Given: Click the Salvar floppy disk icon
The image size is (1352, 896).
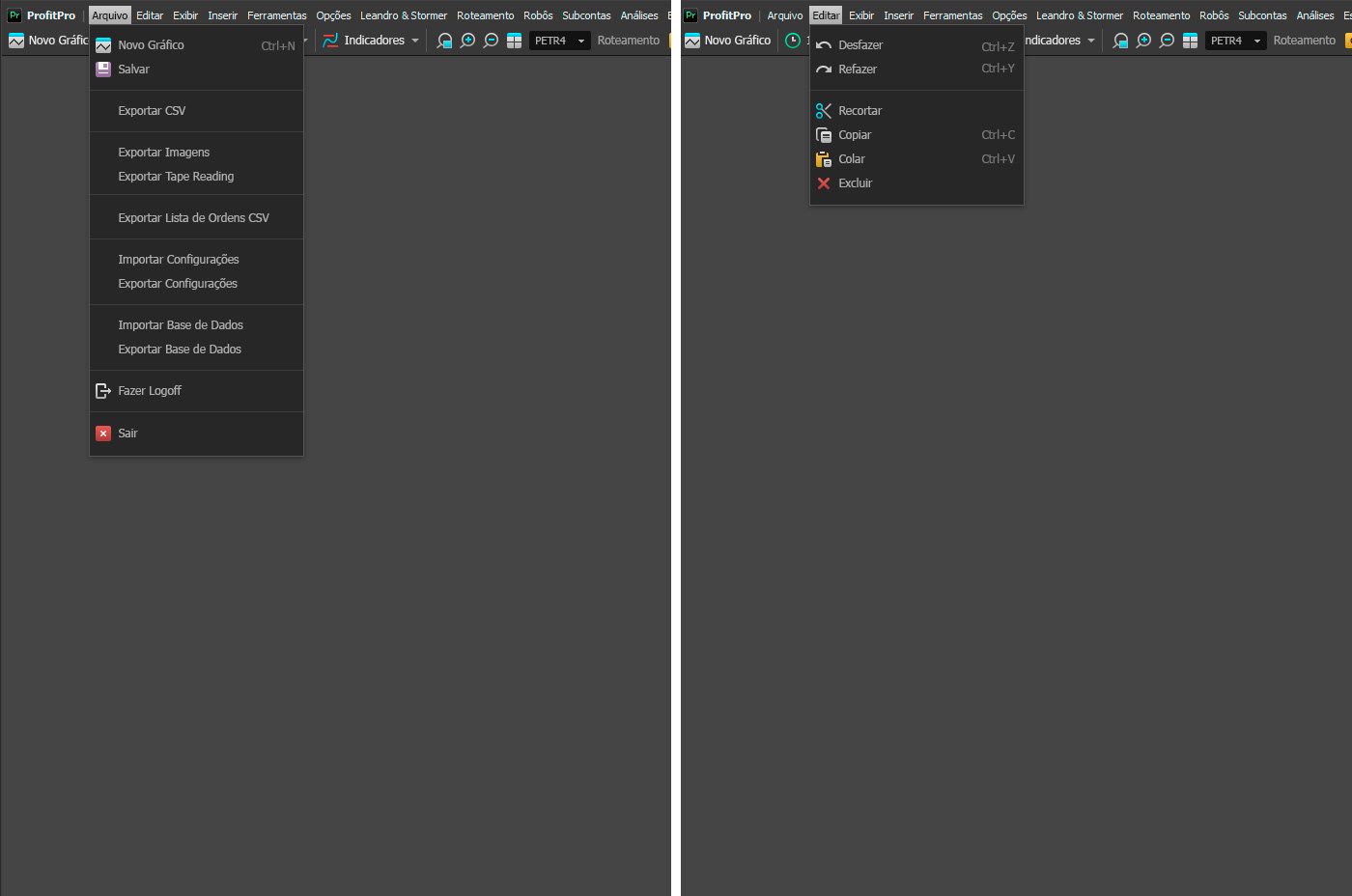Looking at the screenshot, I should click(103, 70).
